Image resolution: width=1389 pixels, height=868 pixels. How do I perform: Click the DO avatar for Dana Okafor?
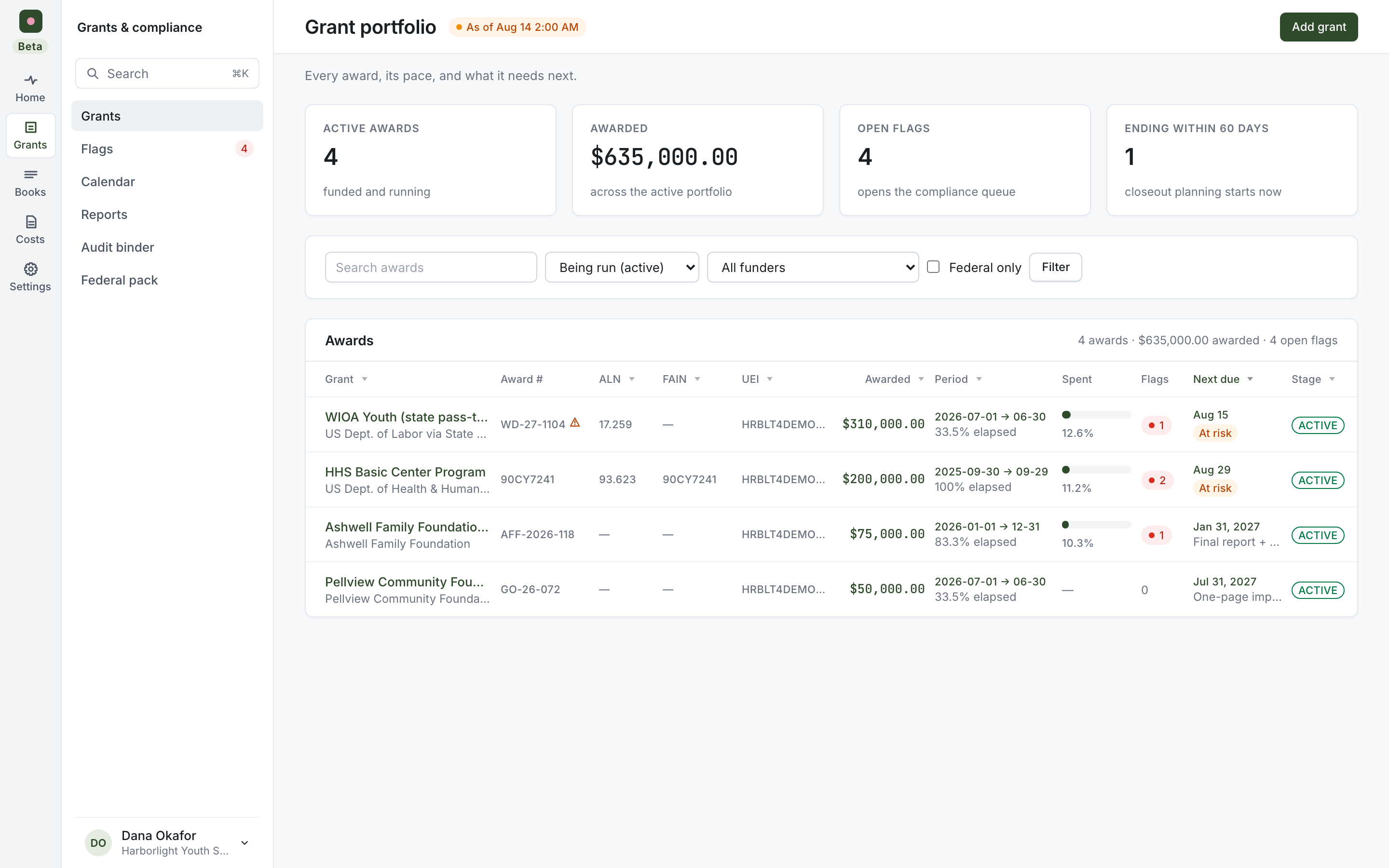98,842
